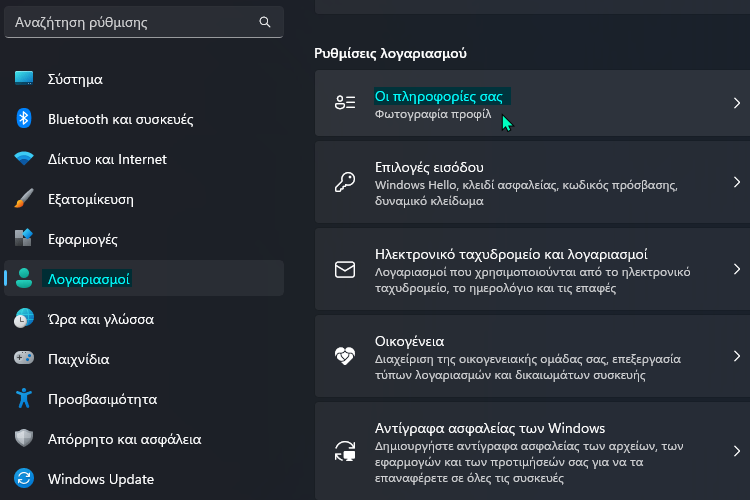
Task: Click the Εφαρμογές apps icon
Action: (24, 238)
